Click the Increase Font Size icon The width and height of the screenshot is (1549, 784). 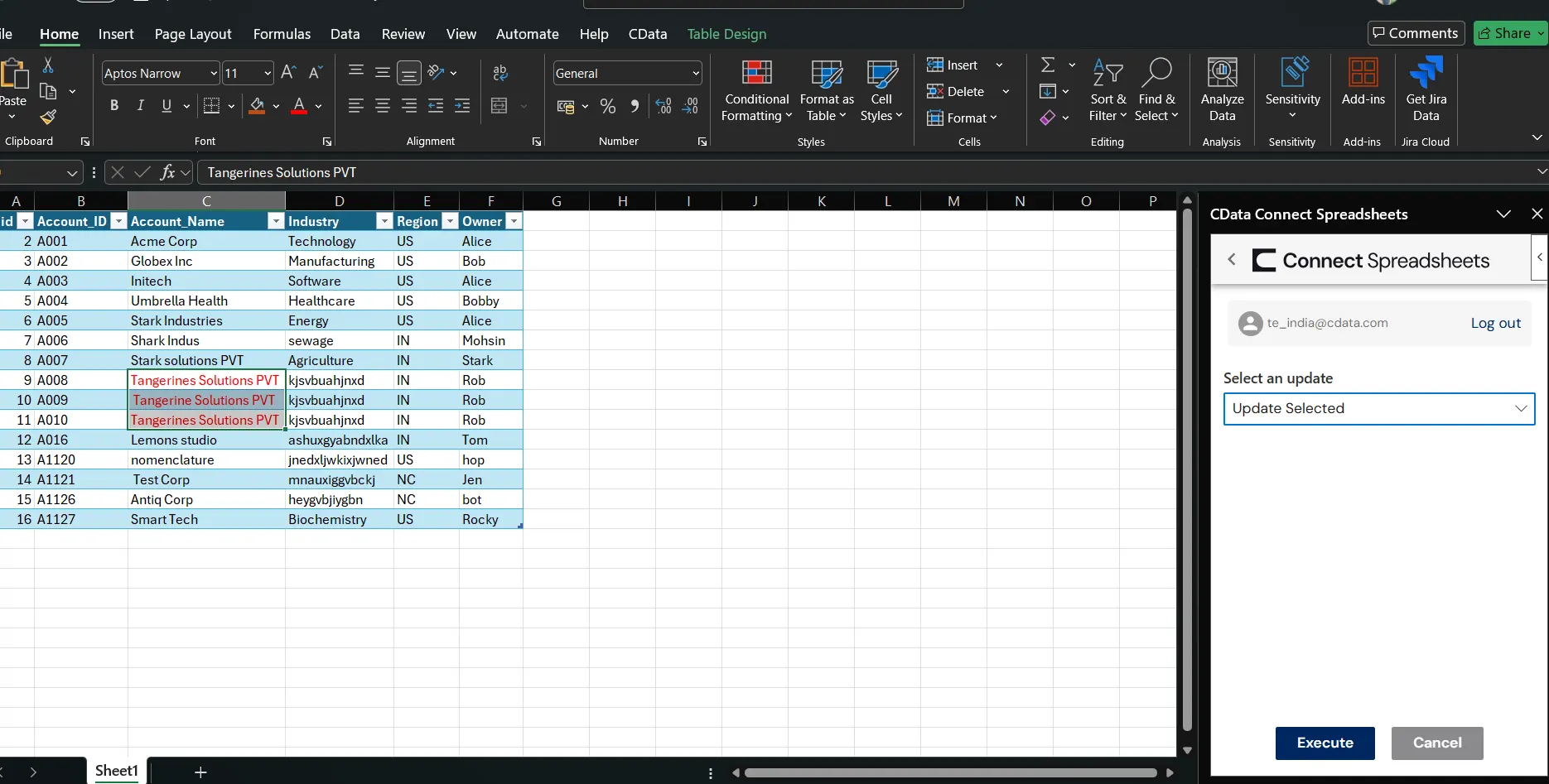[x=288, y=73]
